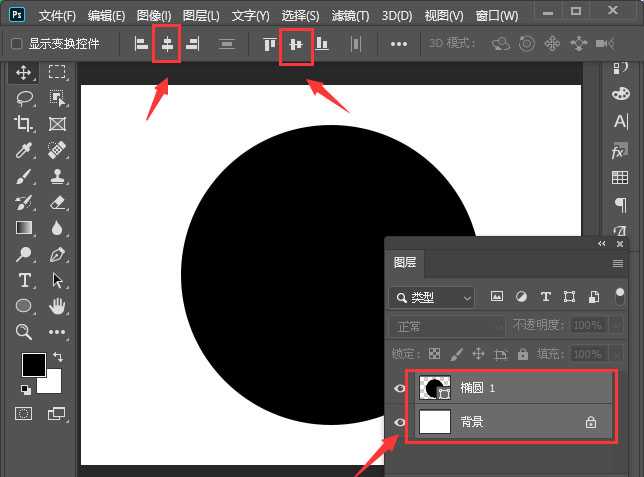
Task: Select the Zoom magnifier tool
Action: tap(24, 332)
